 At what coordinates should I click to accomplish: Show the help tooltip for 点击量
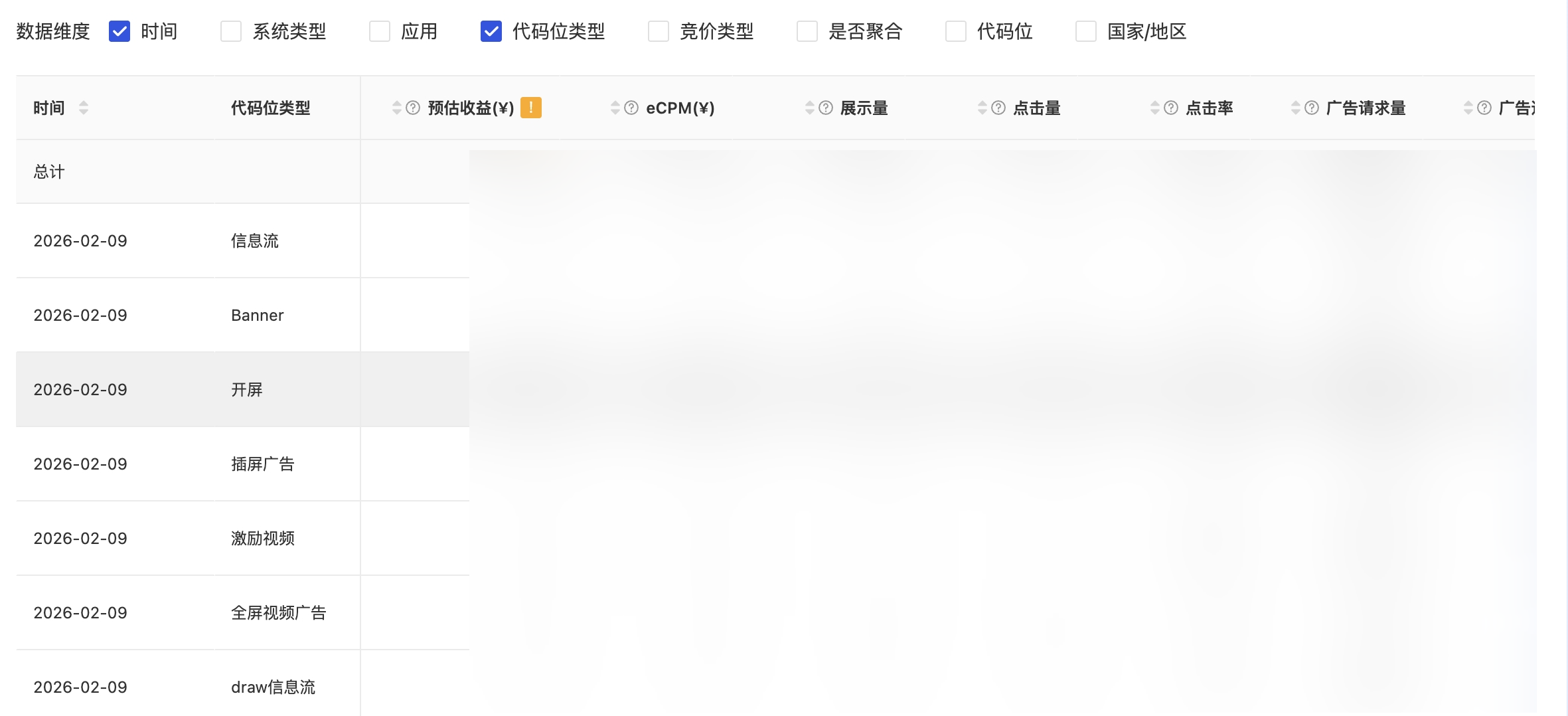pyautogui.click(x=998, y=108)
